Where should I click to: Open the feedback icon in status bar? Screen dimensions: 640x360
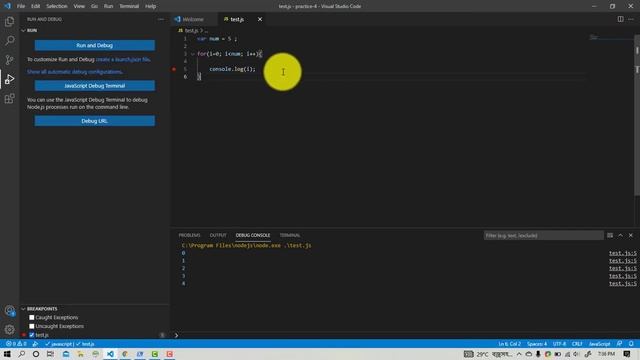(620, 344)
